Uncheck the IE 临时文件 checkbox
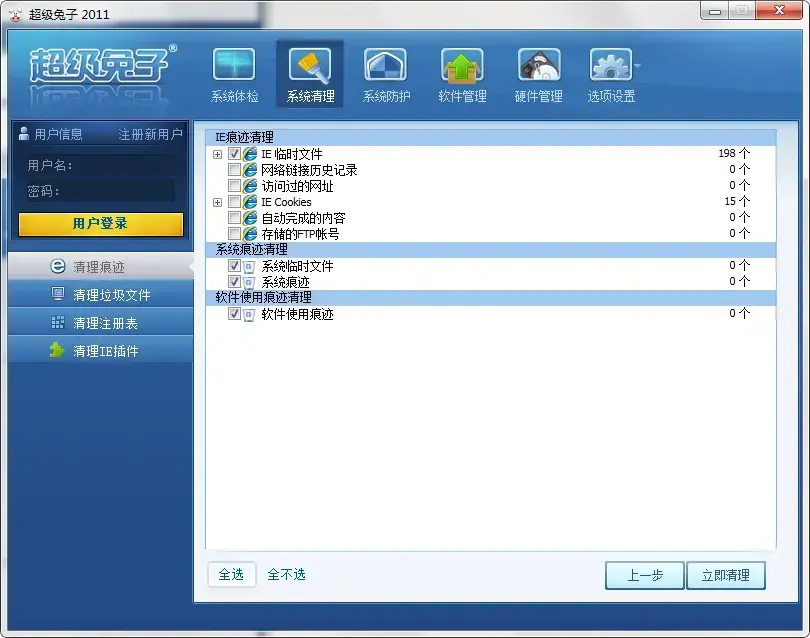This screenshot has height=638, width=810. point(234,153)
